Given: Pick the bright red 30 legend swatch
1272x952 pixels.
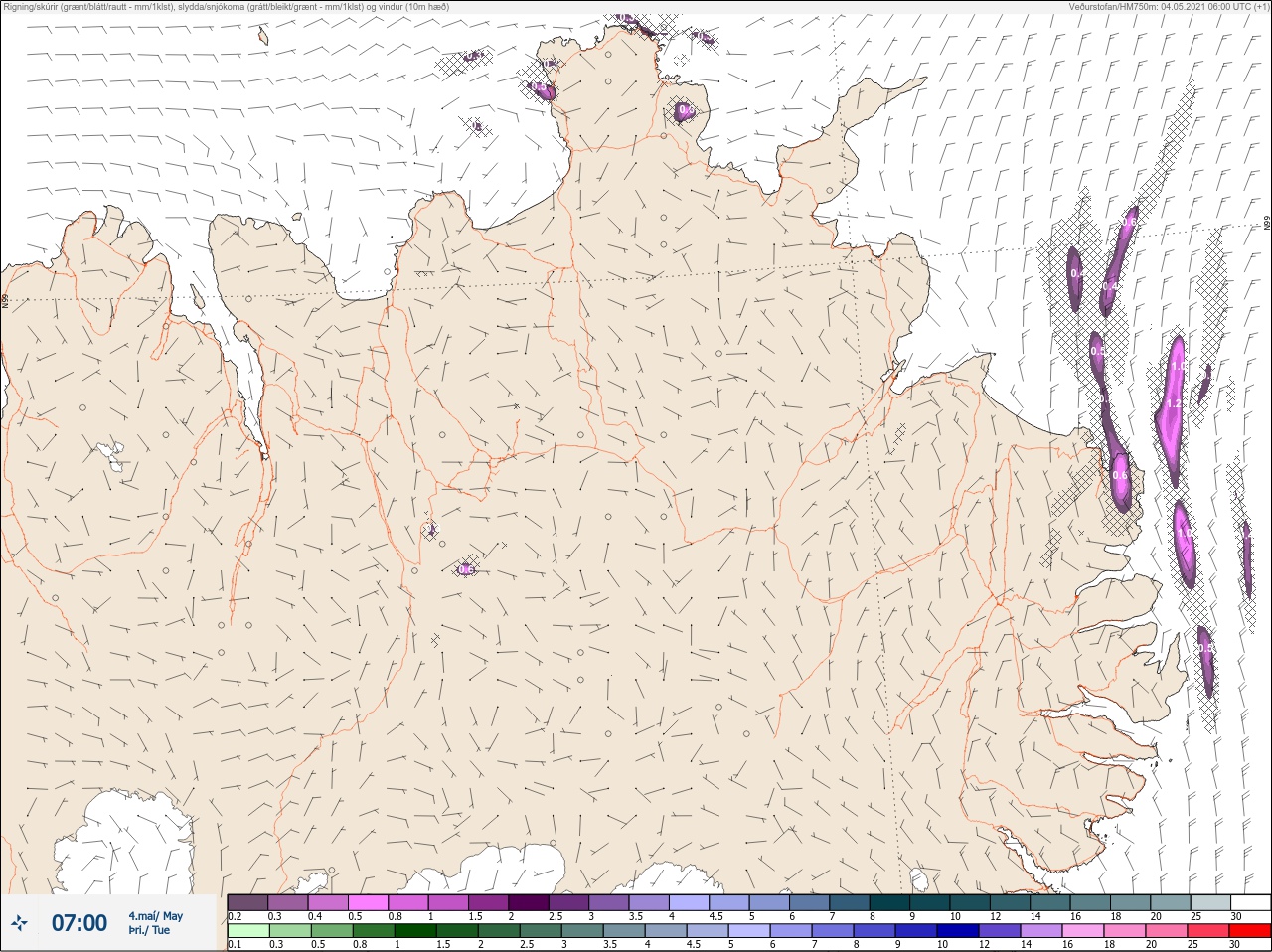Looking at the screenshot, I should point(1250,931).
